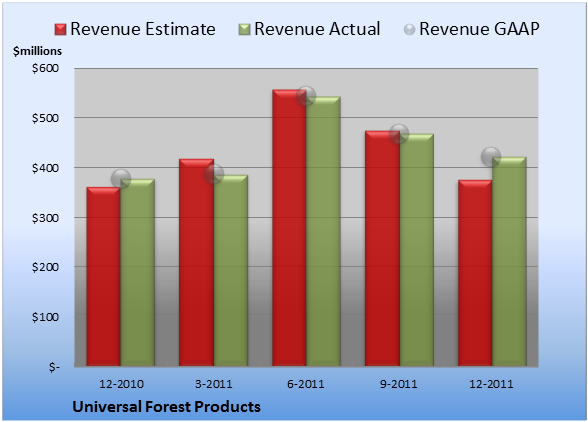This screenshot has height=422, width=588.
Task: Click the '$500' axis value
Action: pyautogui.click(x=45, y=118)
